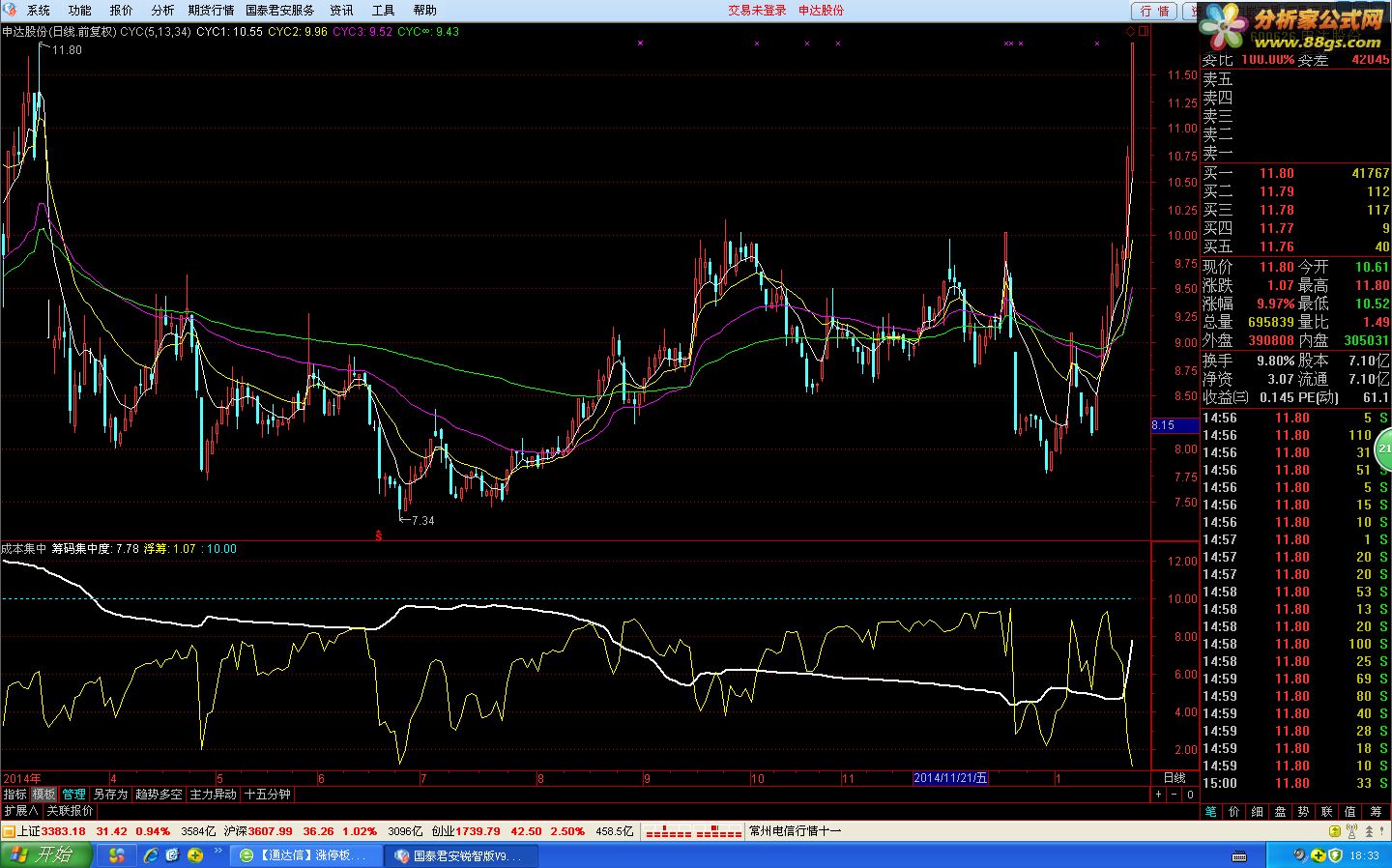
Task: Switch to the 盘 tab in the quote panel
Action: pyautogui.click(x=1281, y=812)
